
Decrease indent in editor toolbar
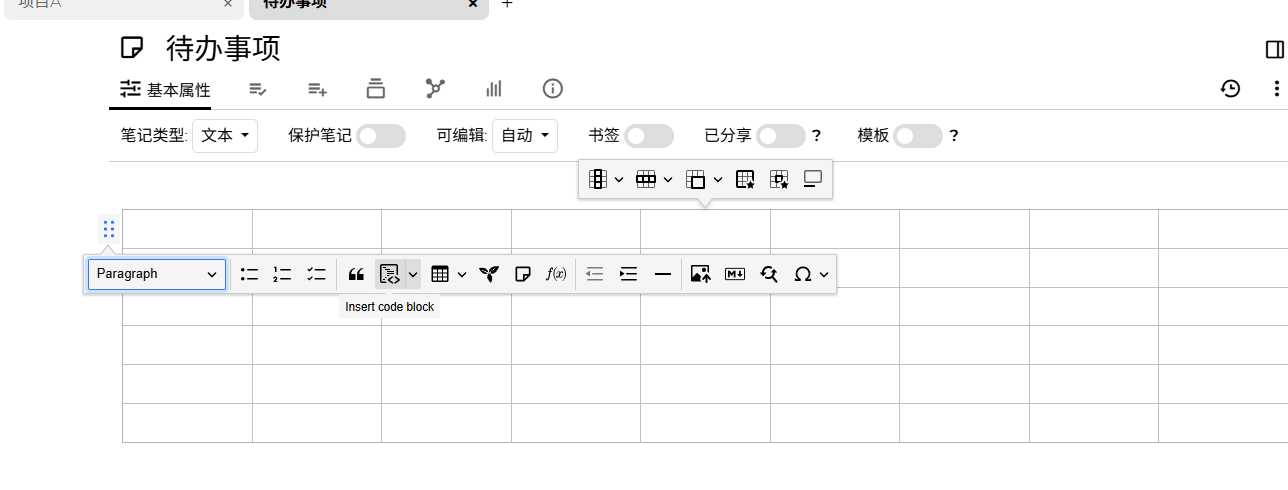pyautogui.click(x=595, y=274)
